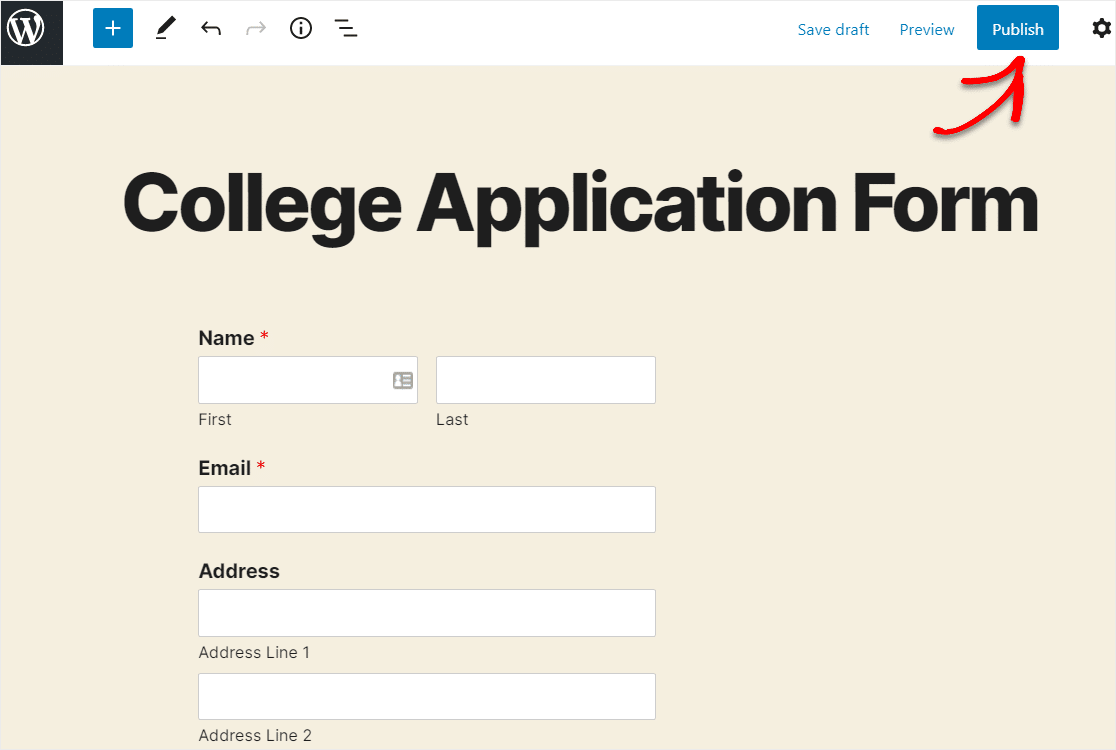
Task: Open the document details info icon
Action: click(301, 28)
